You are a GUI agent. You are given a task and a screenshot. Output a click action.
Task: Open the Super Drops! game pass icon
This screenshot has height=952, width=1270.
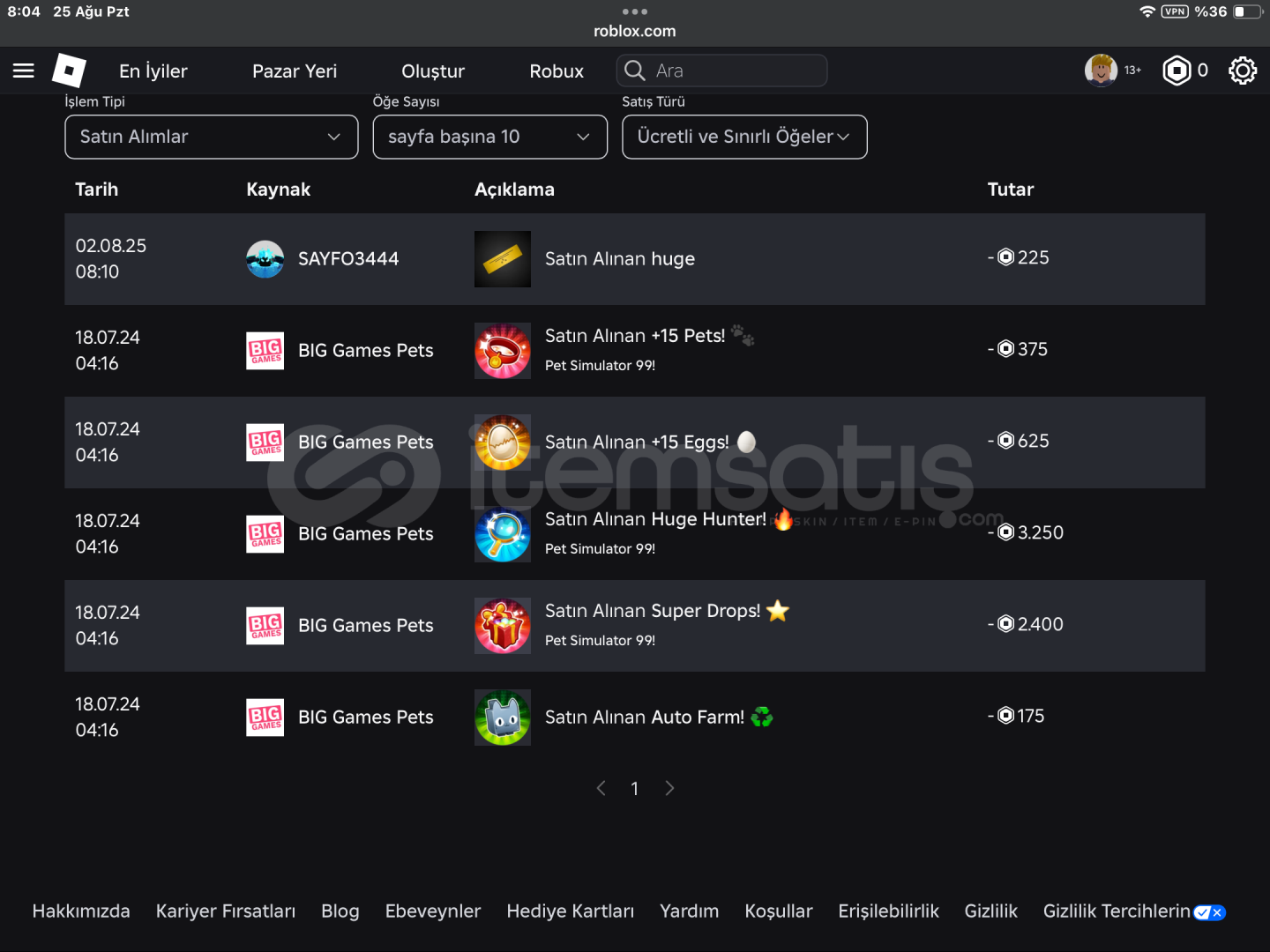(x=503, y=626)
